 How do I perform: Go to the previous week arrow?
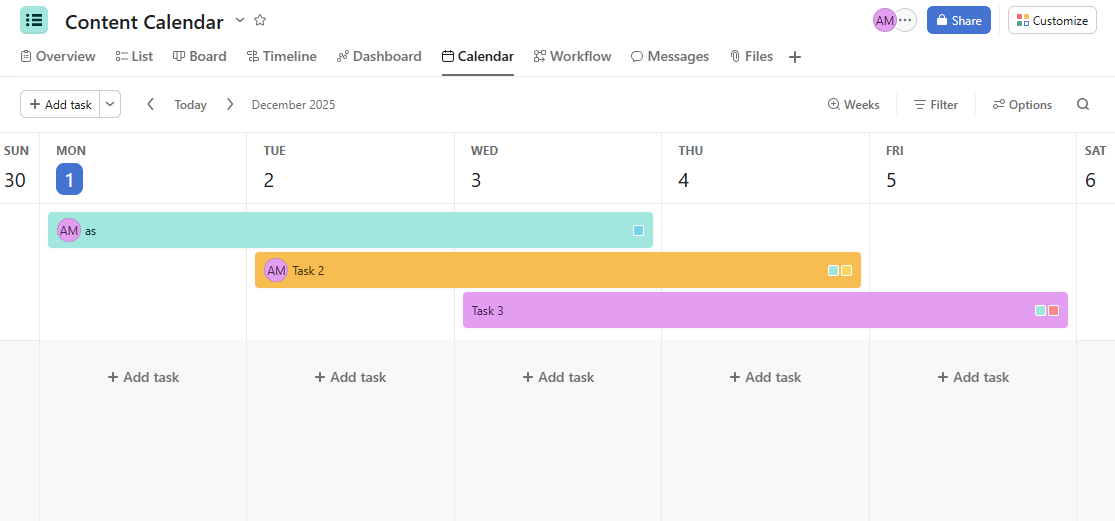[x=150, y=104]
